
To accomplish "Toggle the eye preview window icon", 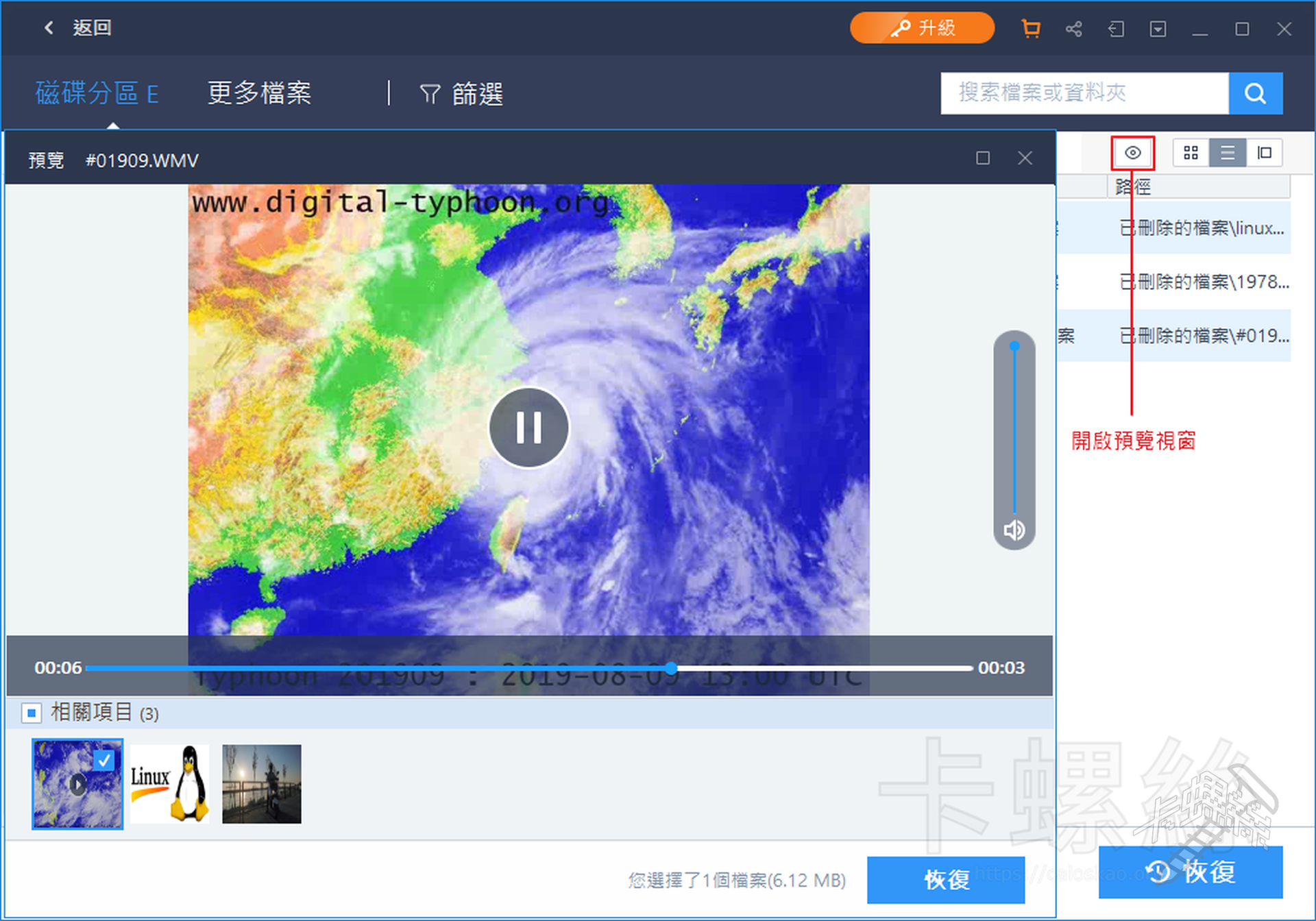I will pos(1132,153).
